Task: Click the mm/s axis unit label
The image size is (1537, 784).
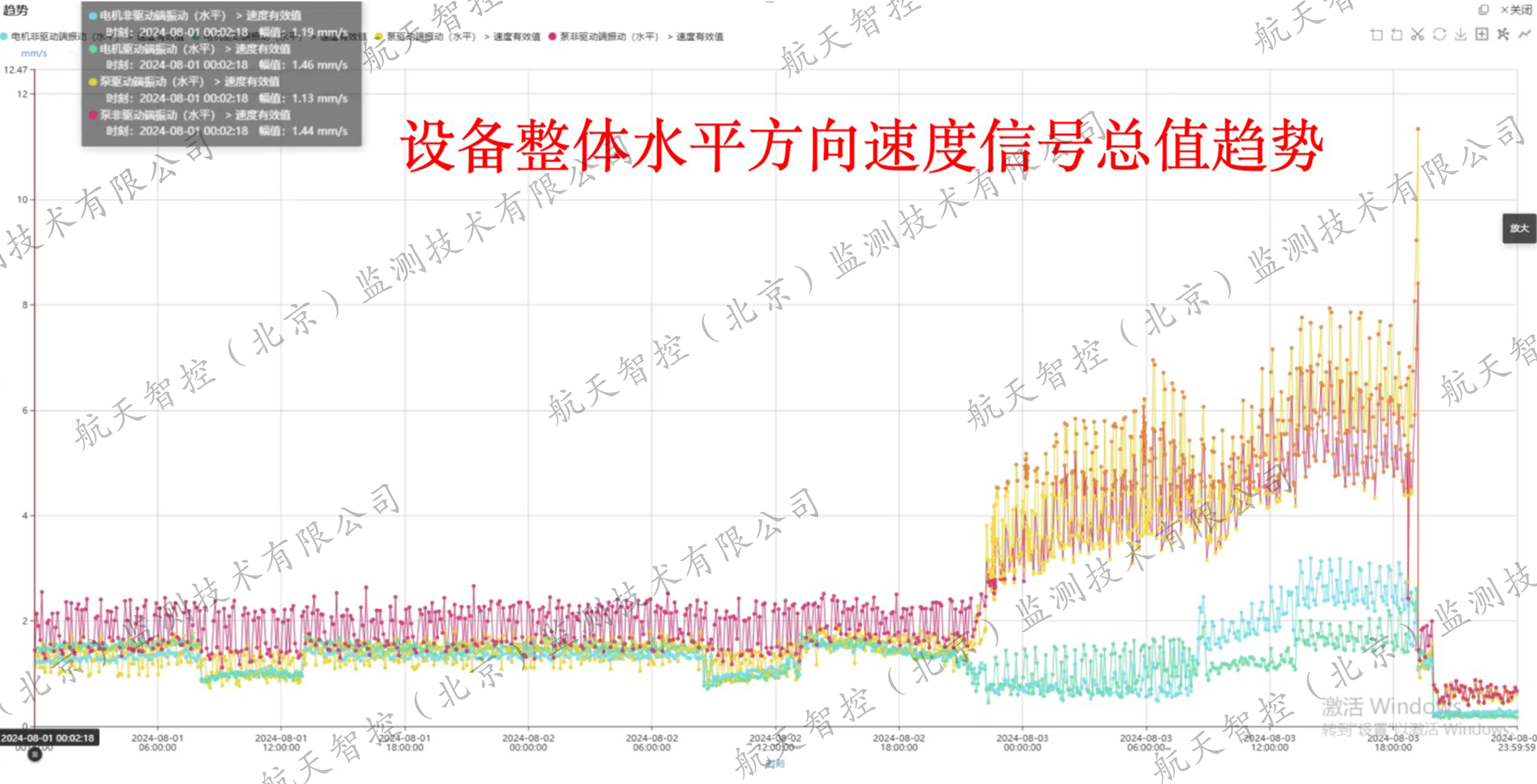Action: click(x=34, y=53)
